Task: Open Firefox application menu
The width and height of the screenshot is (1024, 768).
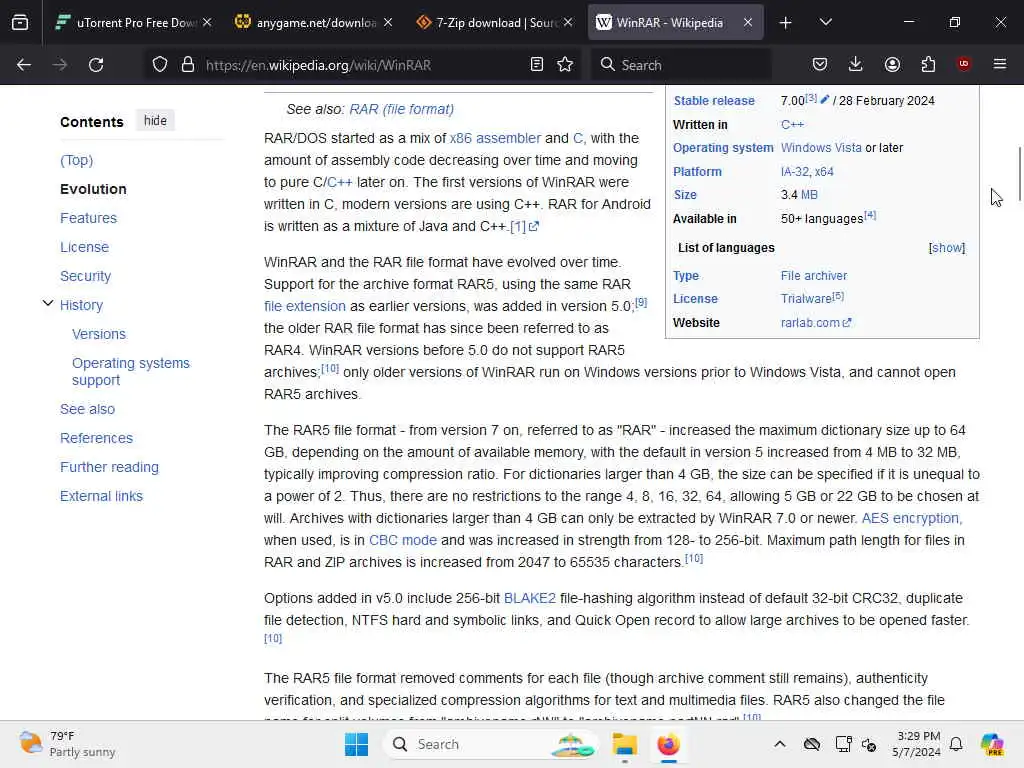Action: coord(1000,64)
